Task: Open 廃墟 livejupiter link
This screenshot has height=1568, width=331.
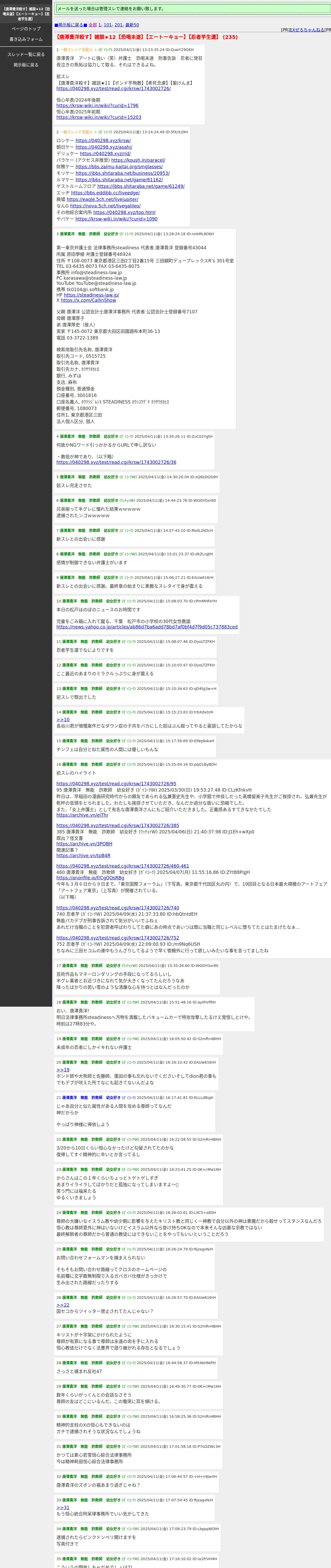Action: point(102,200)
